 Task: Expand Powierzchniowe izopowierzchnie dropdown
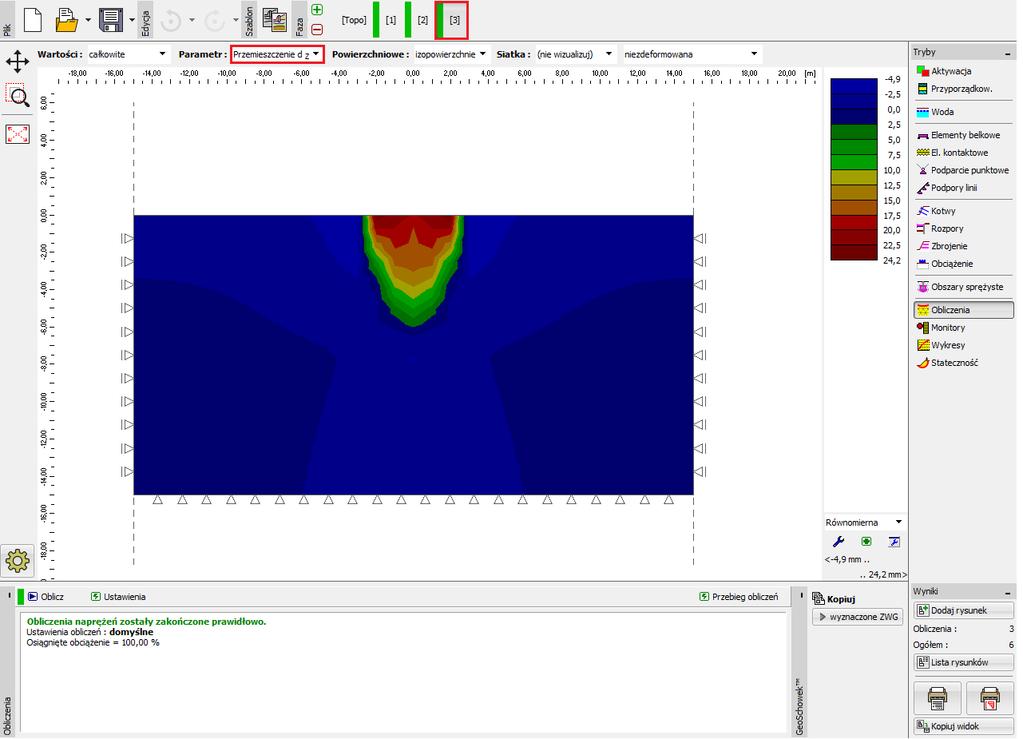point(450,54)
